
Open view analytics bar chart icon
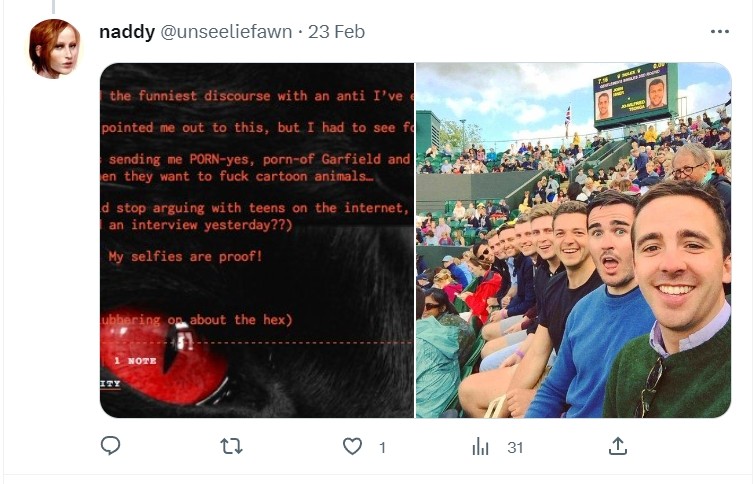click(481, 446)
